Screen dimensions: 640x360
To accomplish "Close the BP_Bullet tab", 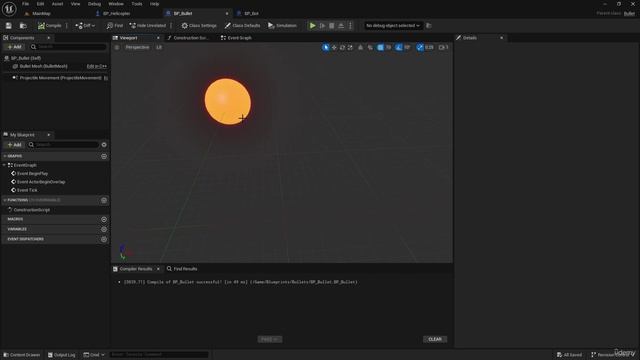I will [x=227, y=13].
